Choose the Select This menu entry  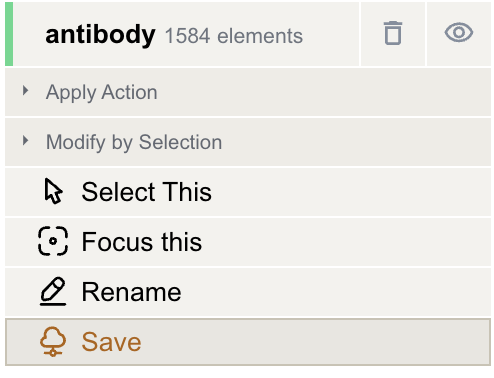coord(147,192)
